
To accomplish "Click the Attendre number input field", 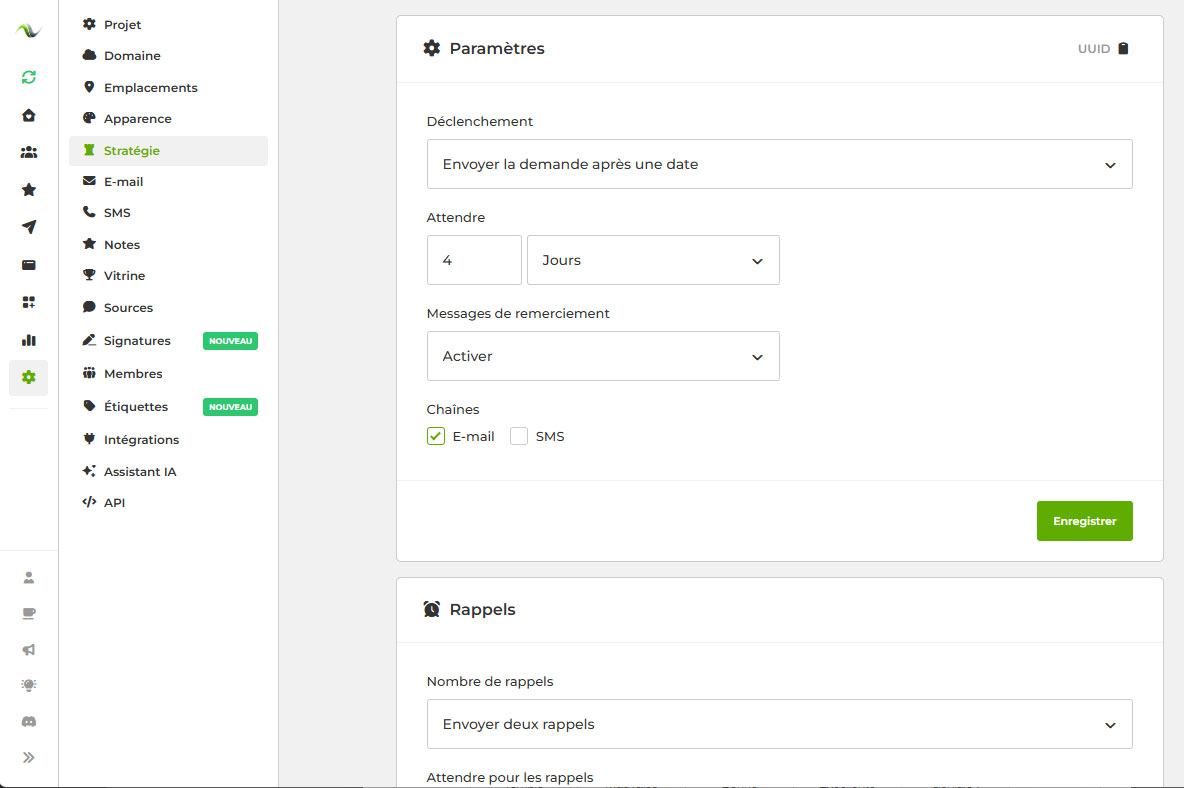I will pos(474,260).
